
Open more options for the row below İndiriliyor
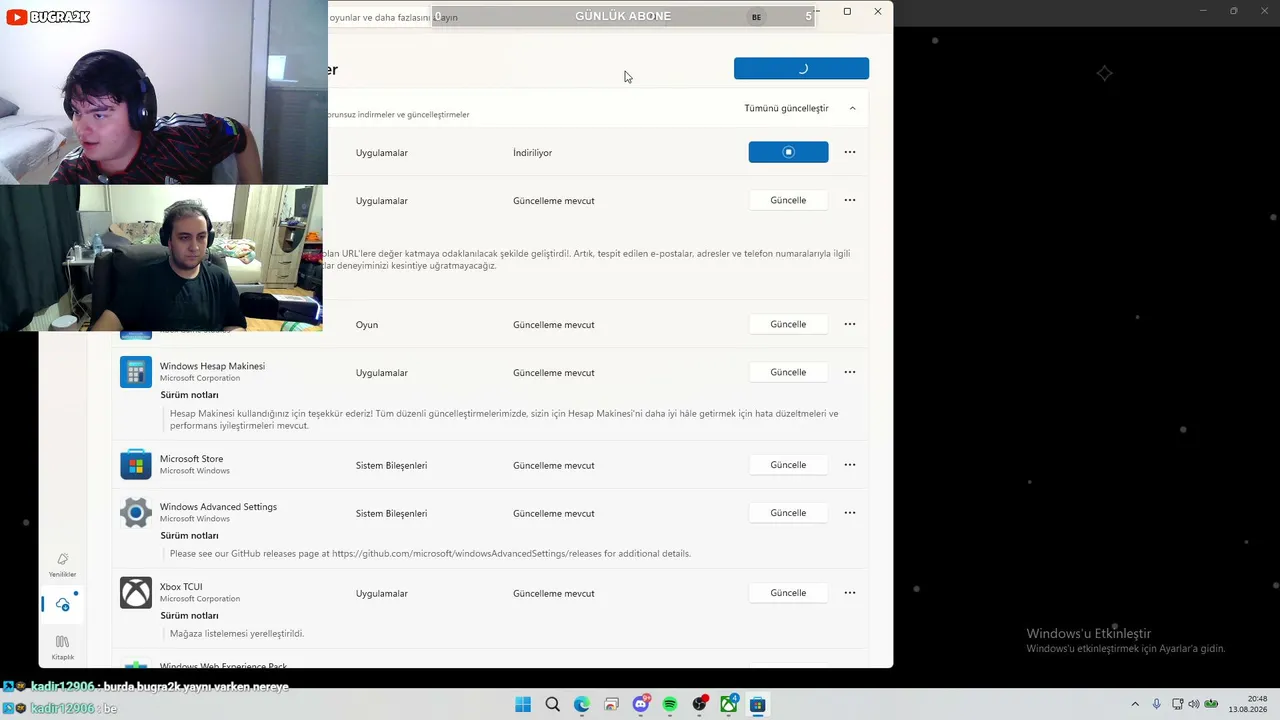click(850, 200)
